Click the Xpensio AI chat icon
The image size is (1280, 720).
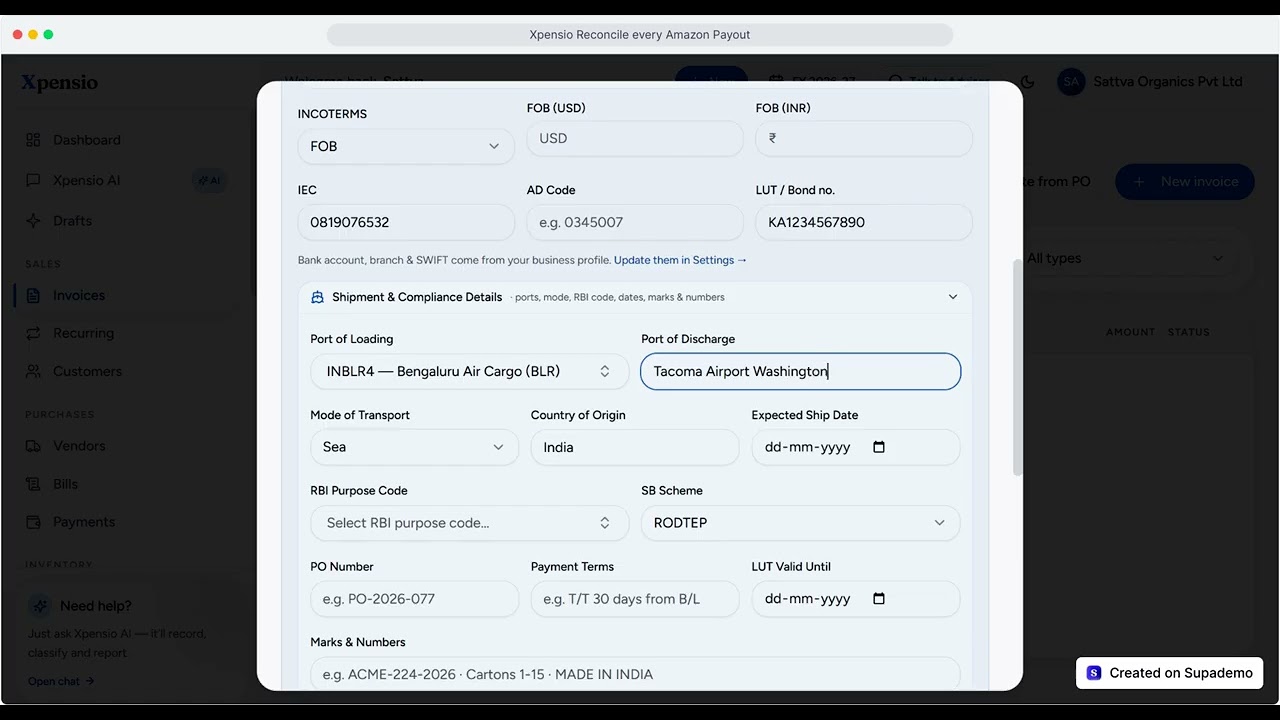pyautogui.click(x=34, y=181)
